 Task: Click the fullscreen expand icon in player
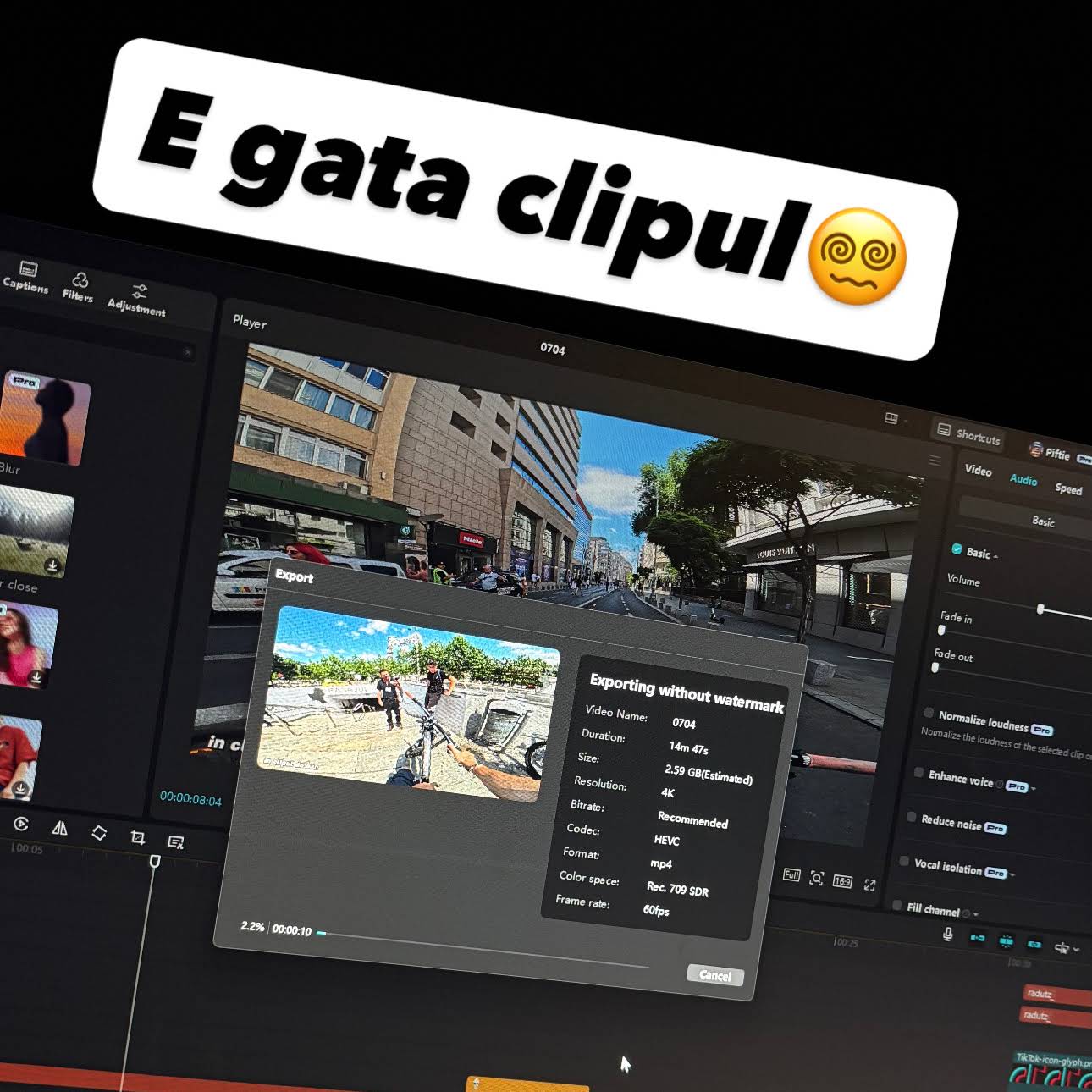point(869,885)
